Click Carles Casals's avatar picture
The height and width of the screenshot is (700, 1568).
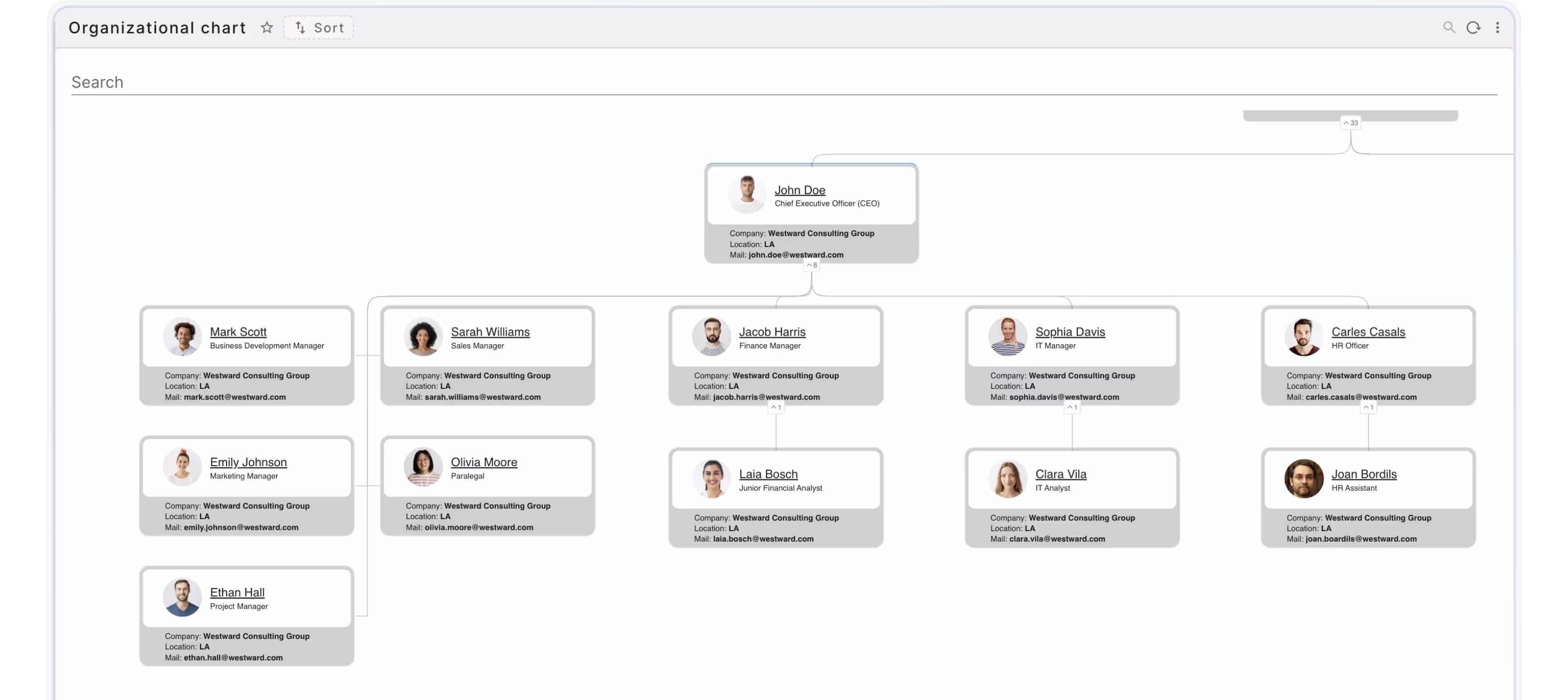click(1303, 337)
